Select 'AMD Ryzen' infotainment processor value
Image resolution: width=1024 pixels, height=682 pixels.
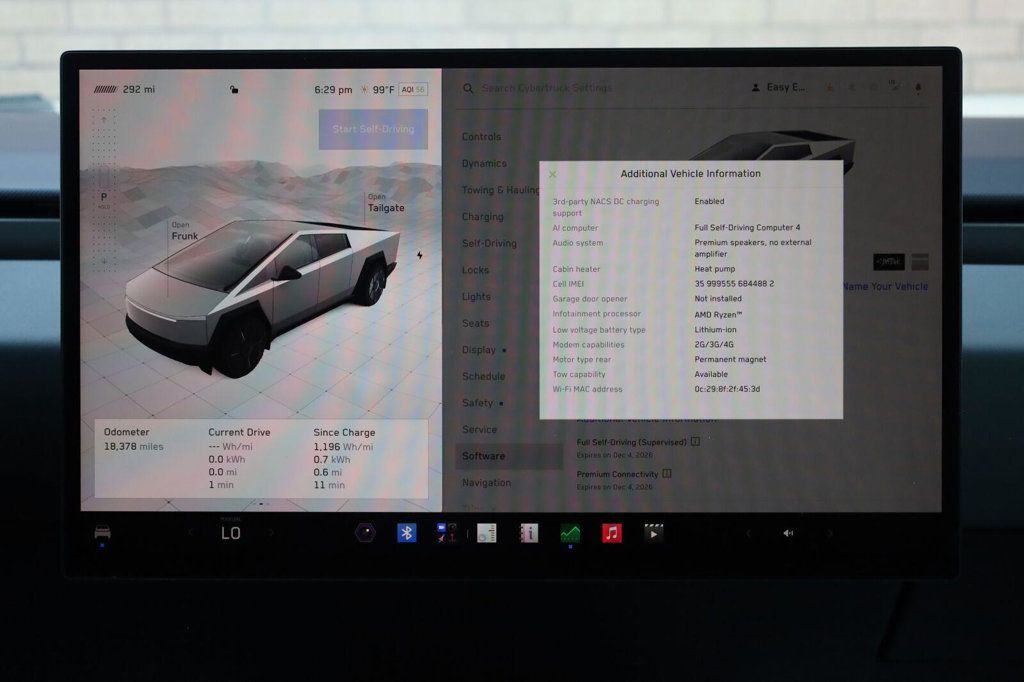point(718,314)
